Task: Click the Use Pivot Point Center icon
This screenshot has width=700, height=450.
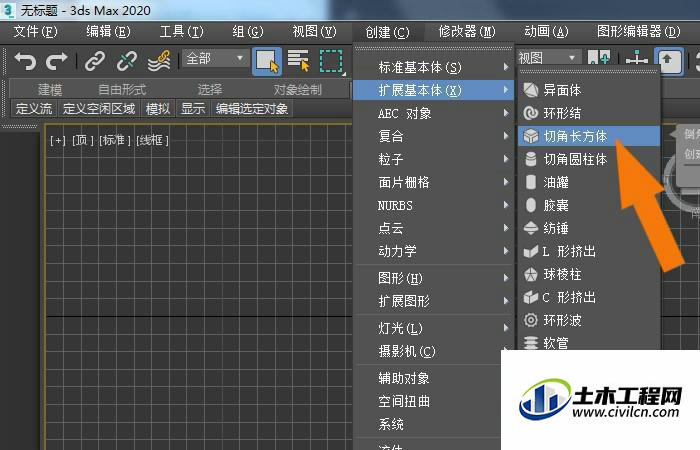Action: click(599, 58)
